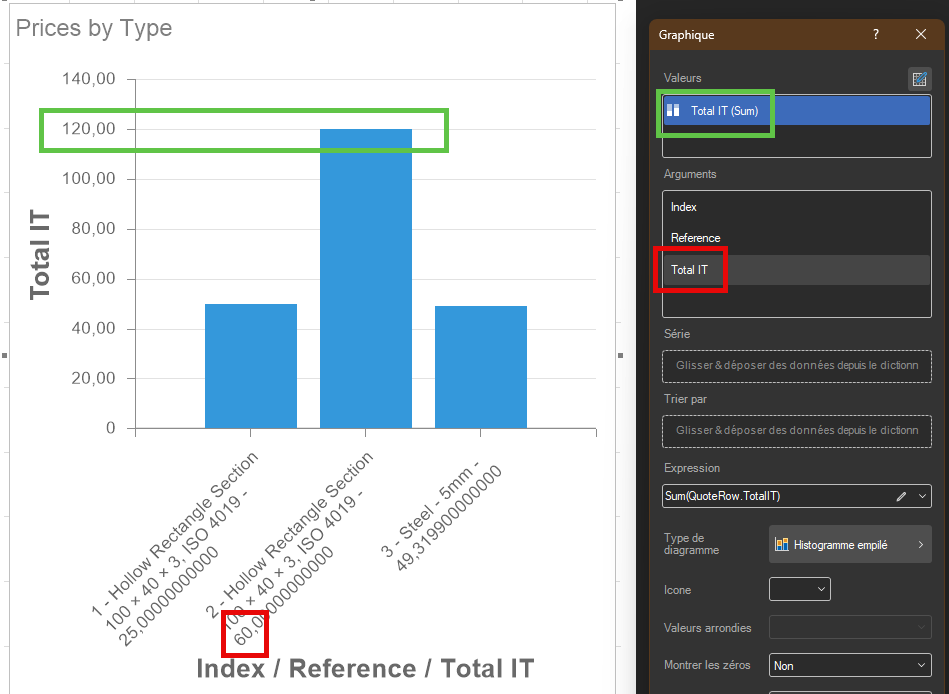Expand the Type de diagramme chevron
949x694 pixels.
tap(920, 545)
